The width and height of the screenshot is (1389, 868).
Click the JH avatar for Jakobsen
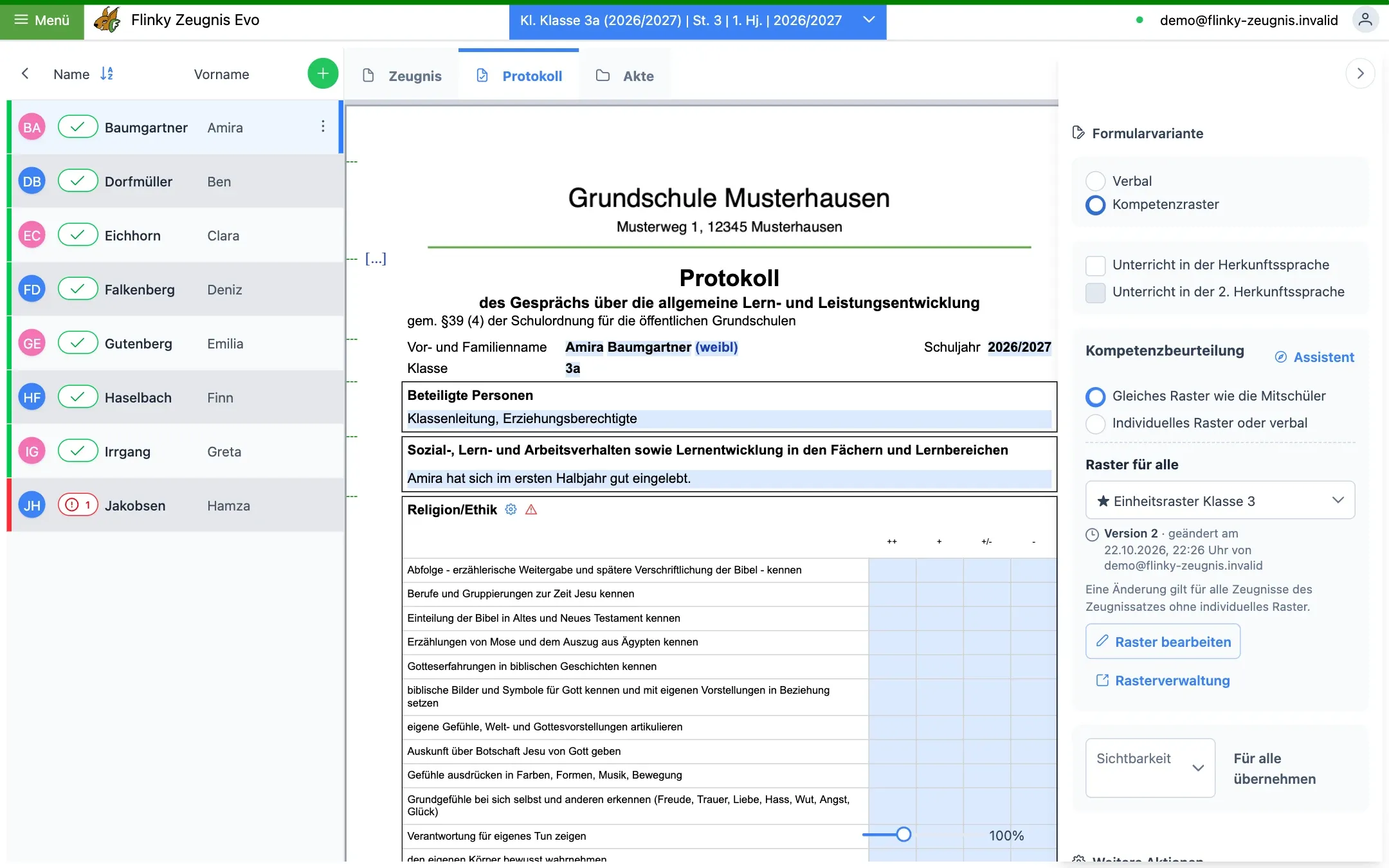pyautogui.click(x=32, y=505)
